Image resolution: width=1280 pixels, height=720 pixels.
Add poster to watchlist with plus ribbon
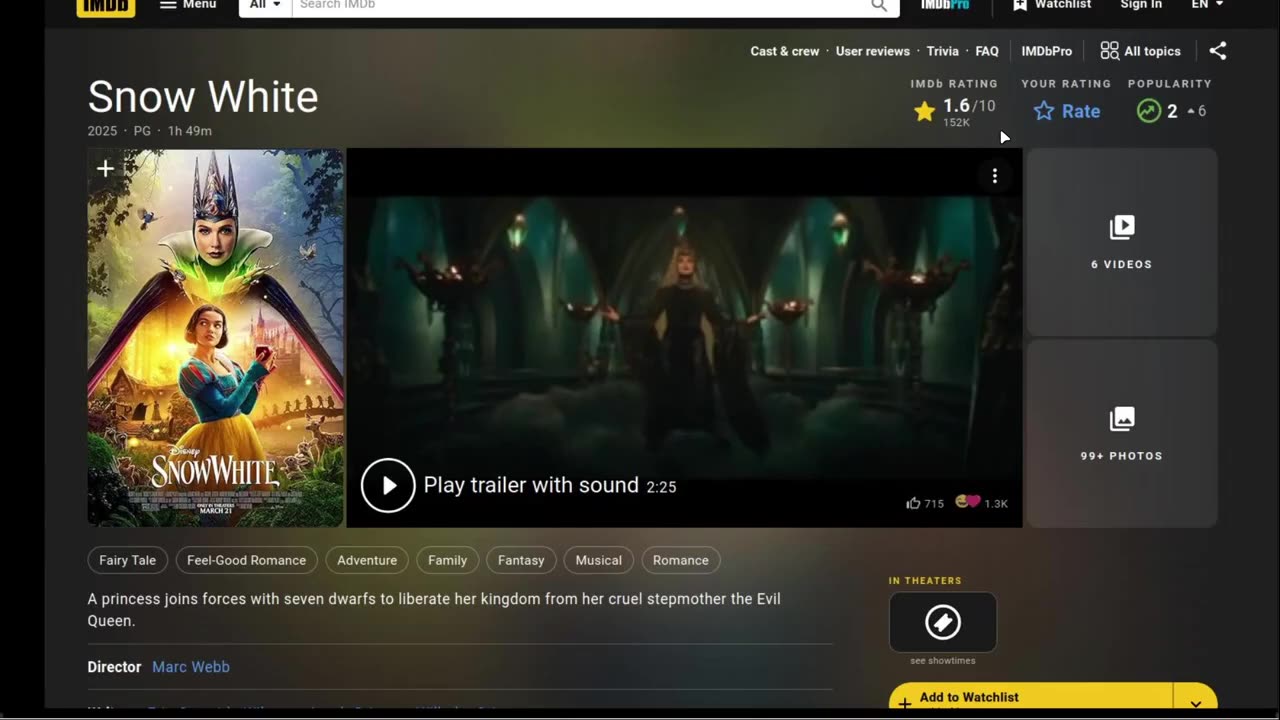click(105, 169)
